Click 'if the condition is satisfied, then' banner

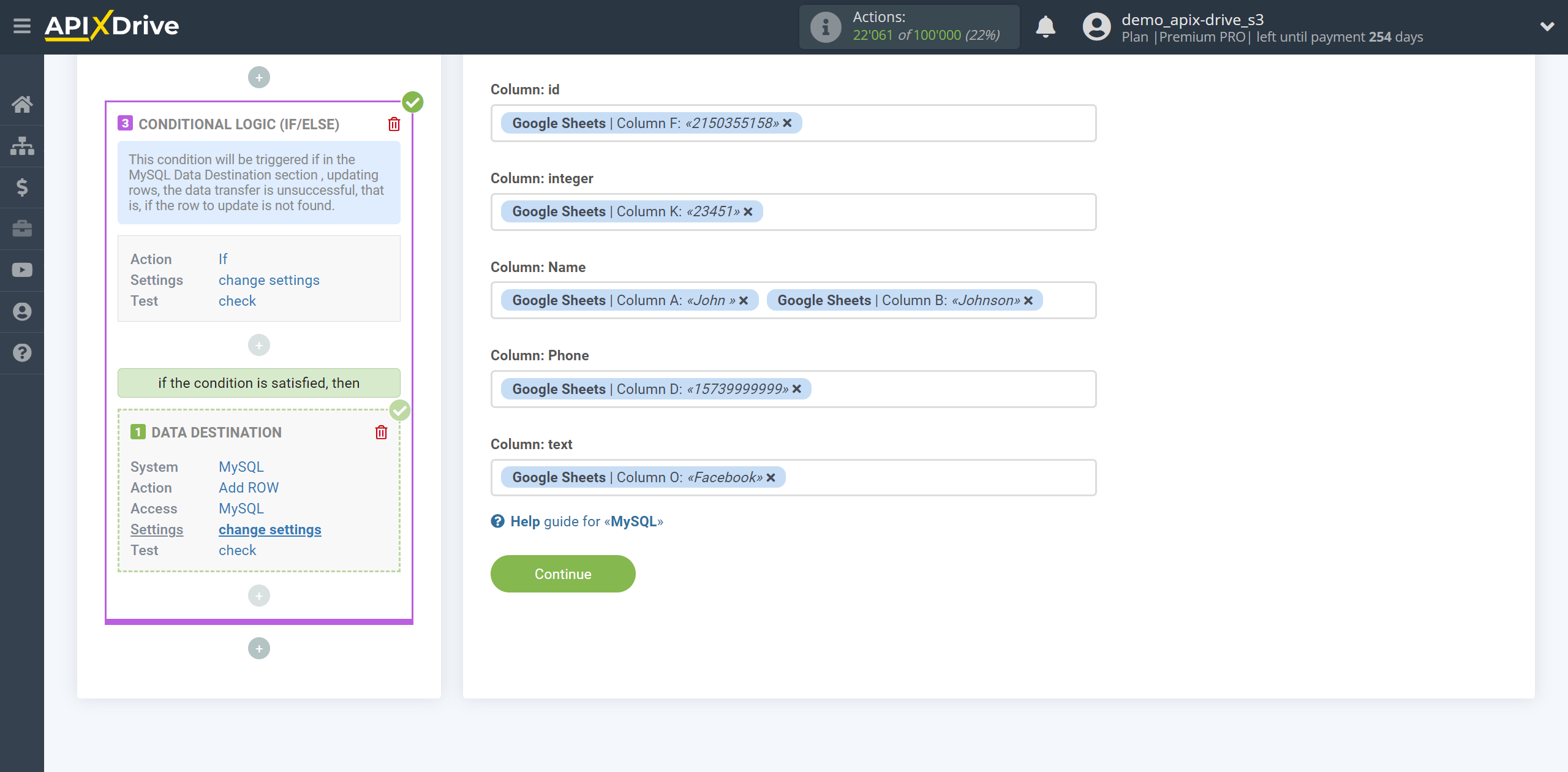coord(259,383)
